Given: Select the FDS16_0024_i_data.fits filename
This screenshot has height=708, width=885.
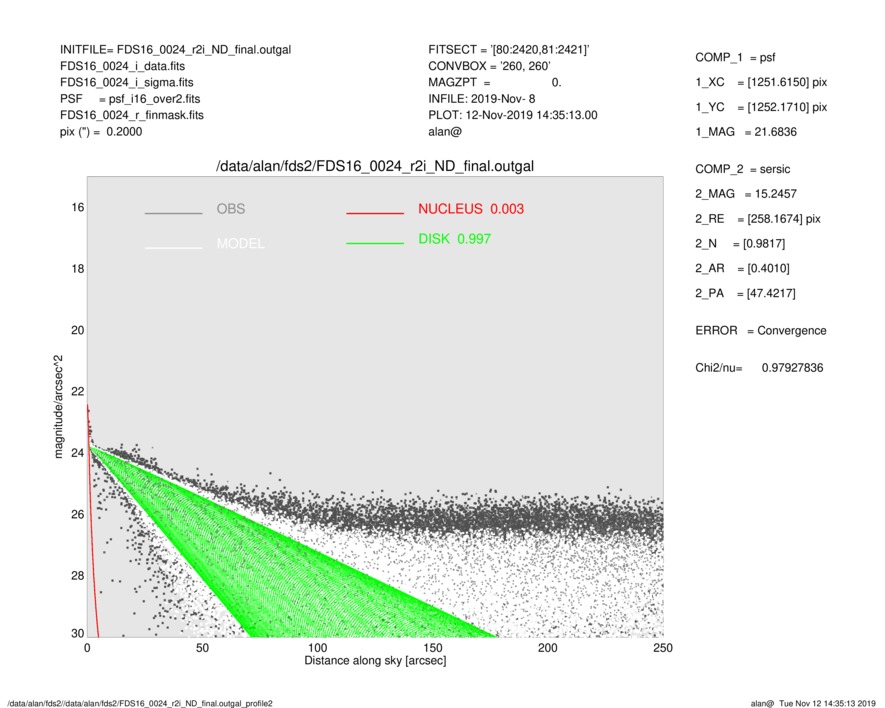Looking at the screenshot, I should (122, 66).
